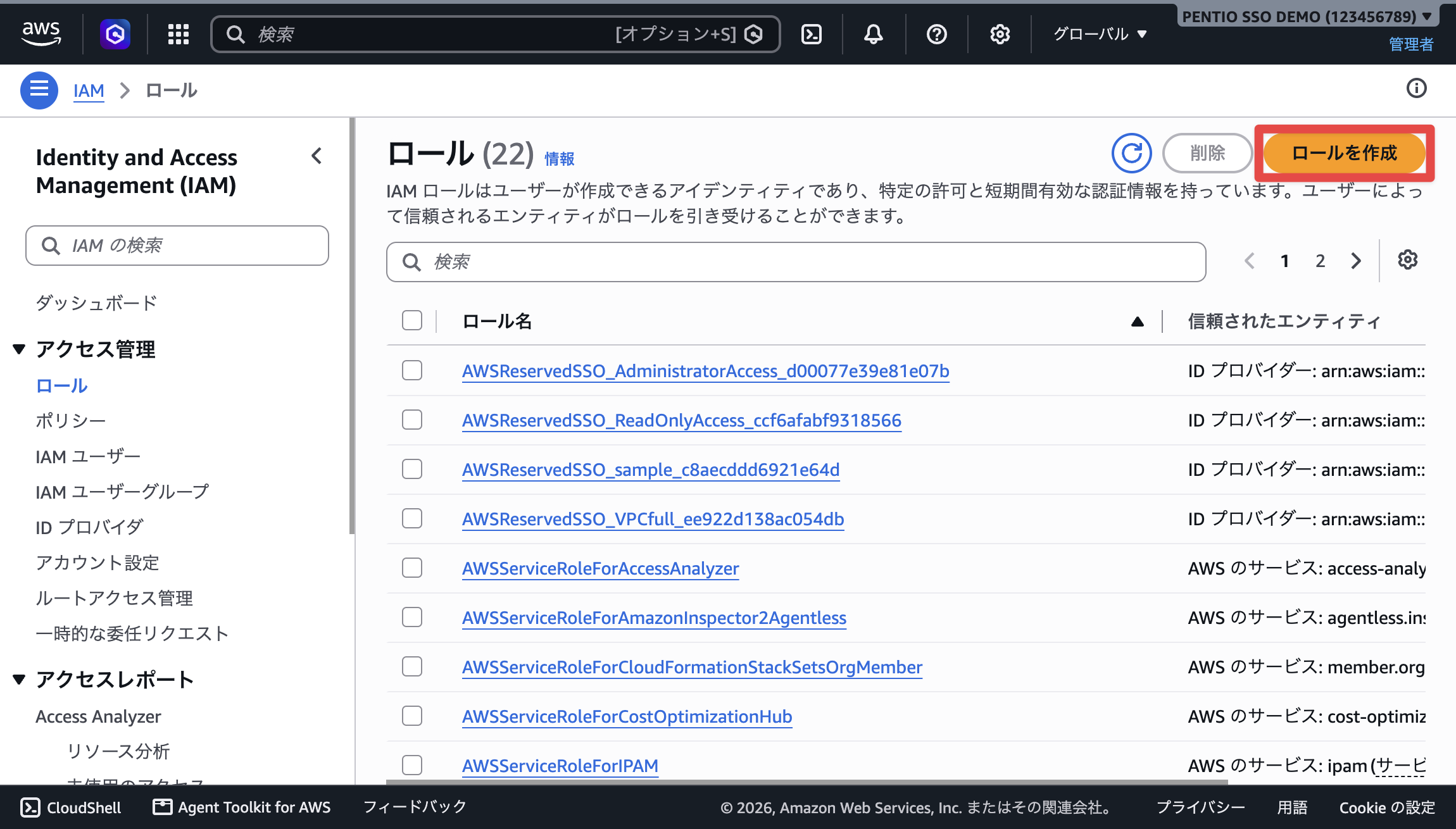Screen dimensions: 1456x829
Task: Click the previous page arrow
Action: point(1250,261)
